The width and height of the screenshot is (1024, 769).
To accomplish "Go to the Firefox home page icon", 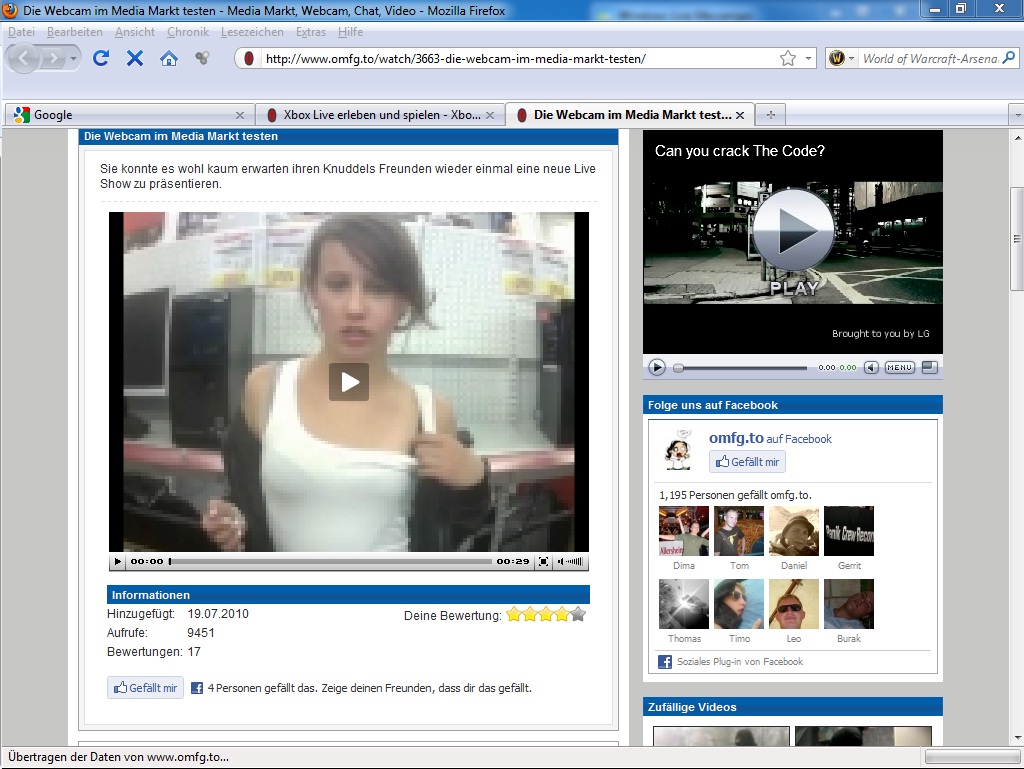I will tap(169, 58).
